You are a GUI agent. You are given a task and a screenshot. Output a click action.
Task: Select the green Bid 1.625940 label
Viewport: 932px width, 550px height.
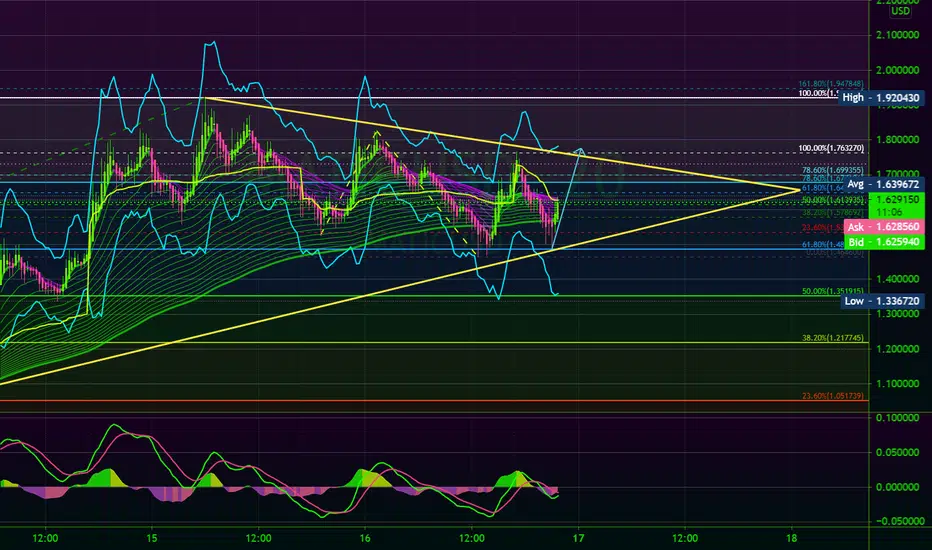point(883,242)
